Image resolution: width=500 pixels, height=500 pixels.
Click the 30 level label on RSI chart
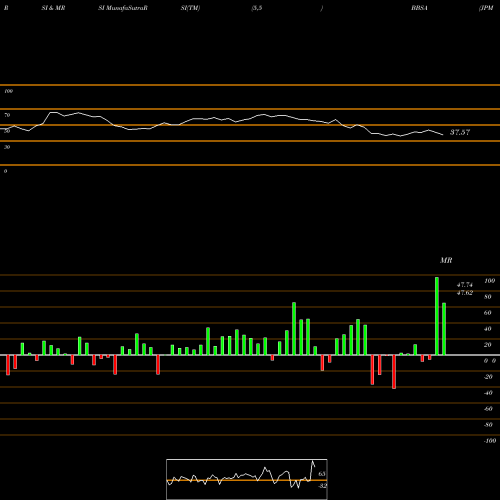click(x=7, y=147)
